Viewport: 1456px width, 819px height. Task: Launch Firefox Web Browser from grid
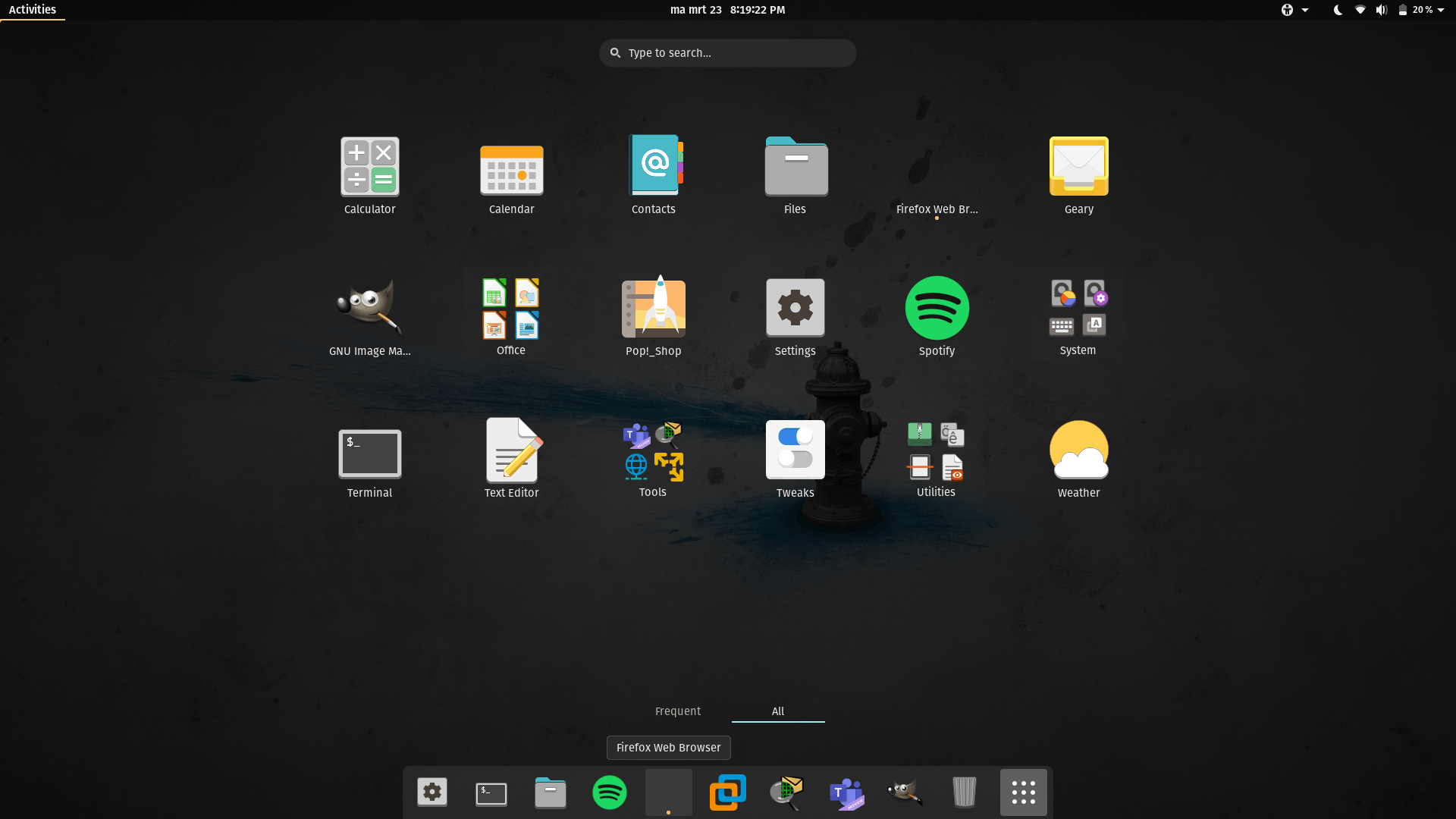(937, 176)
